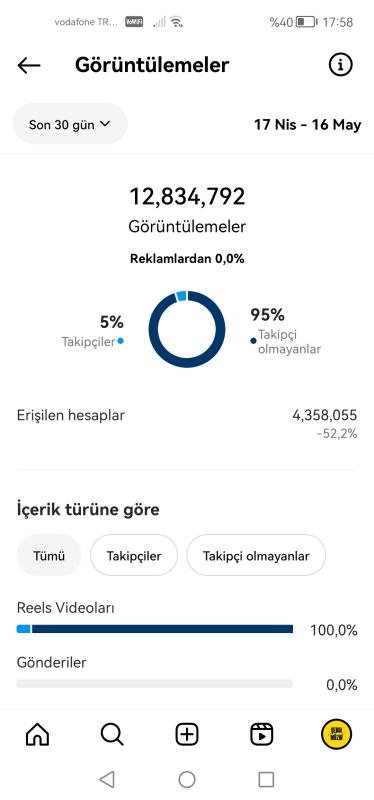The image size is (374, 800).
Task: Select the Tümü filter chip
Action: tap(49, 556)
